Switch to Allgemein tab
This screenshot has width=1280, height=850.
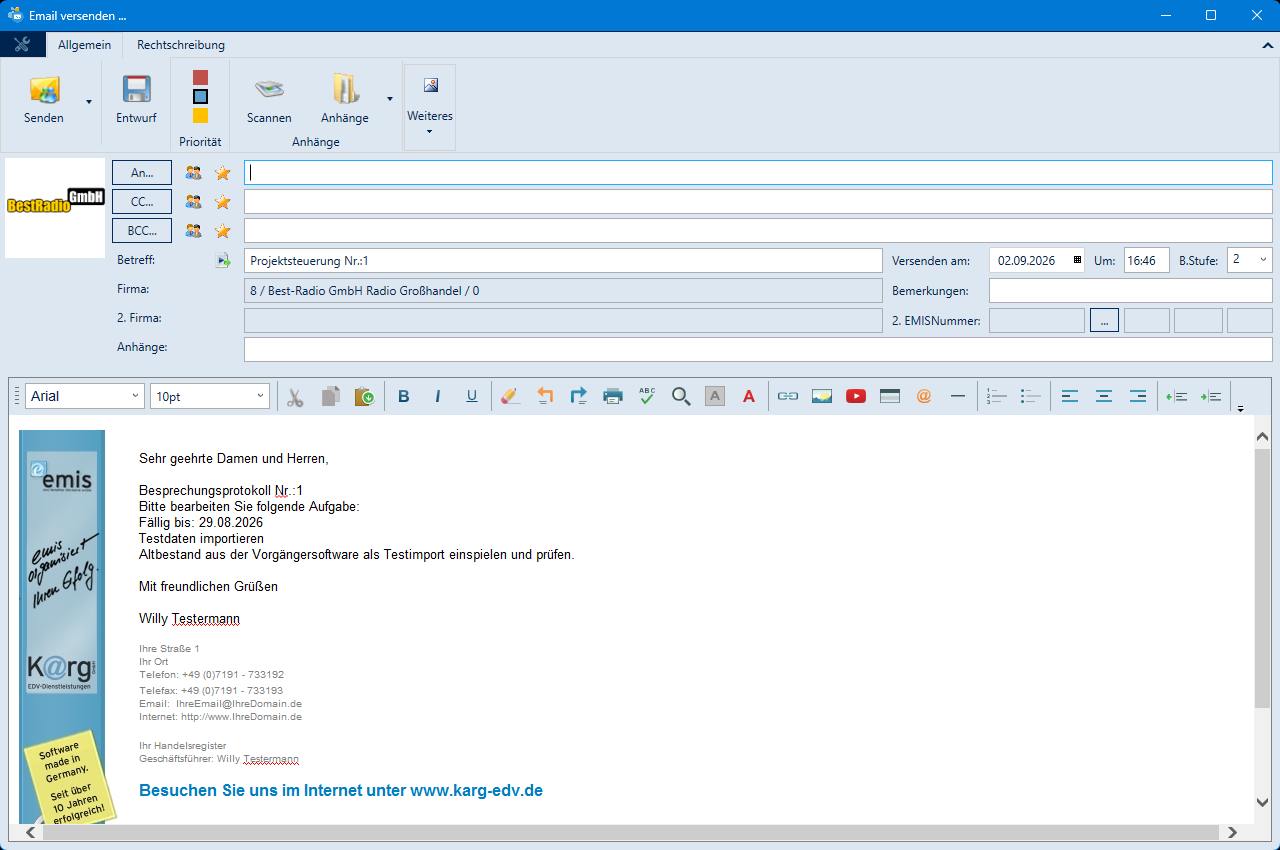point(84,45)
